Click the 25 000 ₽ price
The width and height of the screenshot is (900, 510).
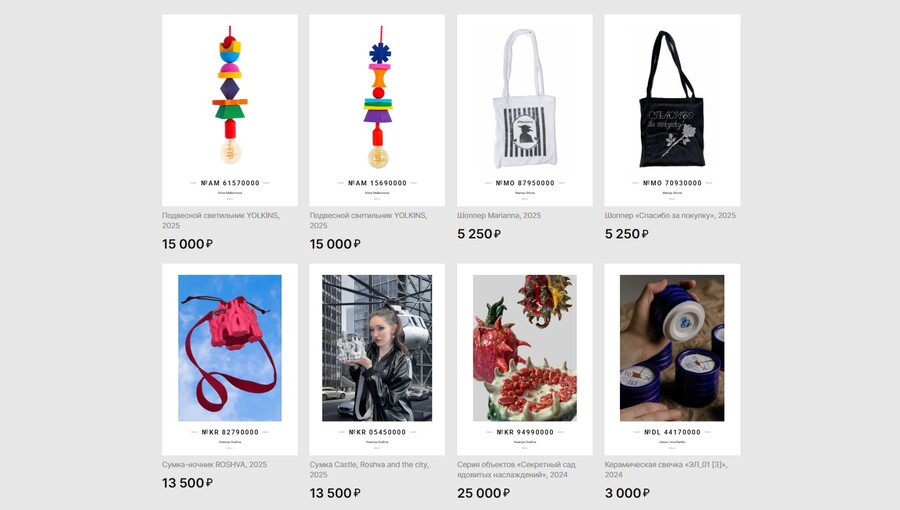pyautogui.click(x=483, y=493)
